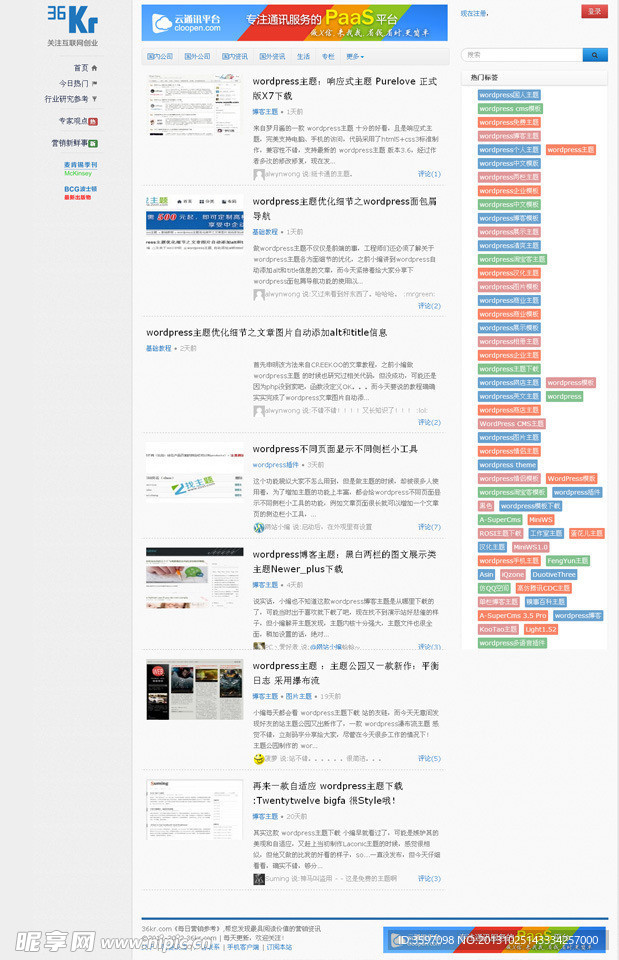Select the WordPress CMS主题 tag
This screenshot has height=960, width=619.
coord(511,424)
